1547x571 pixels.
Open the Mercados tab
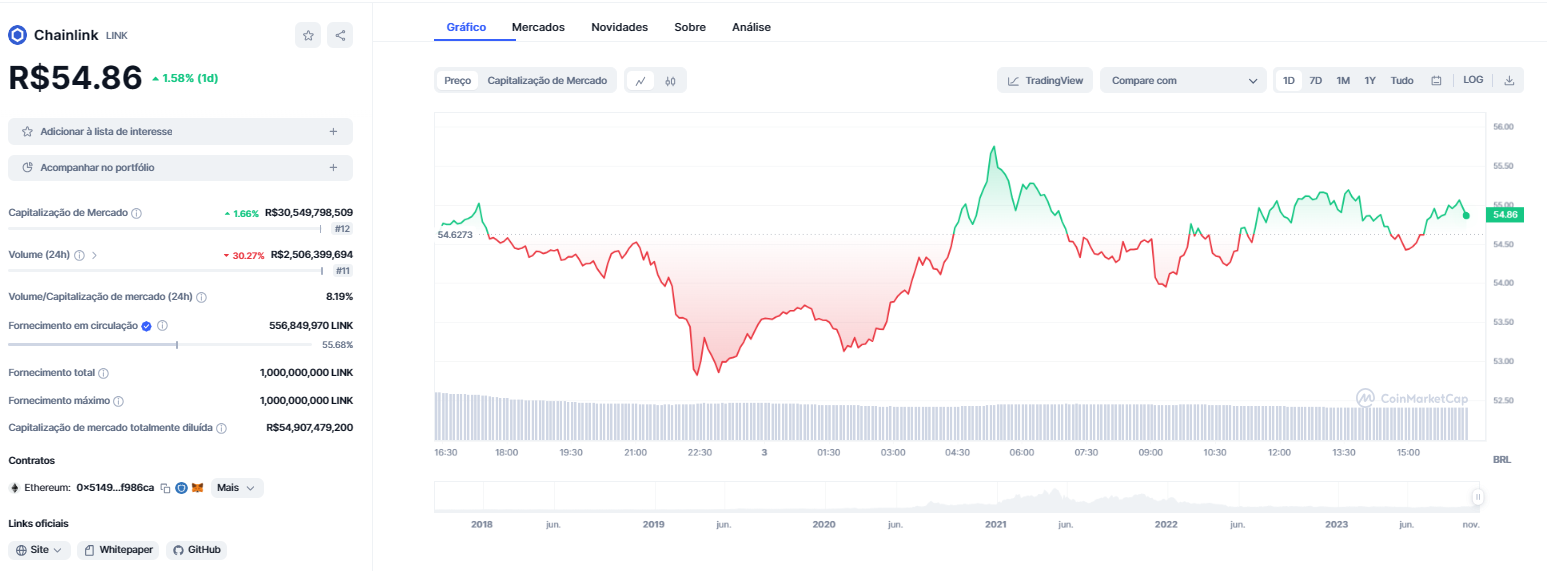click(x=538, y=27)
